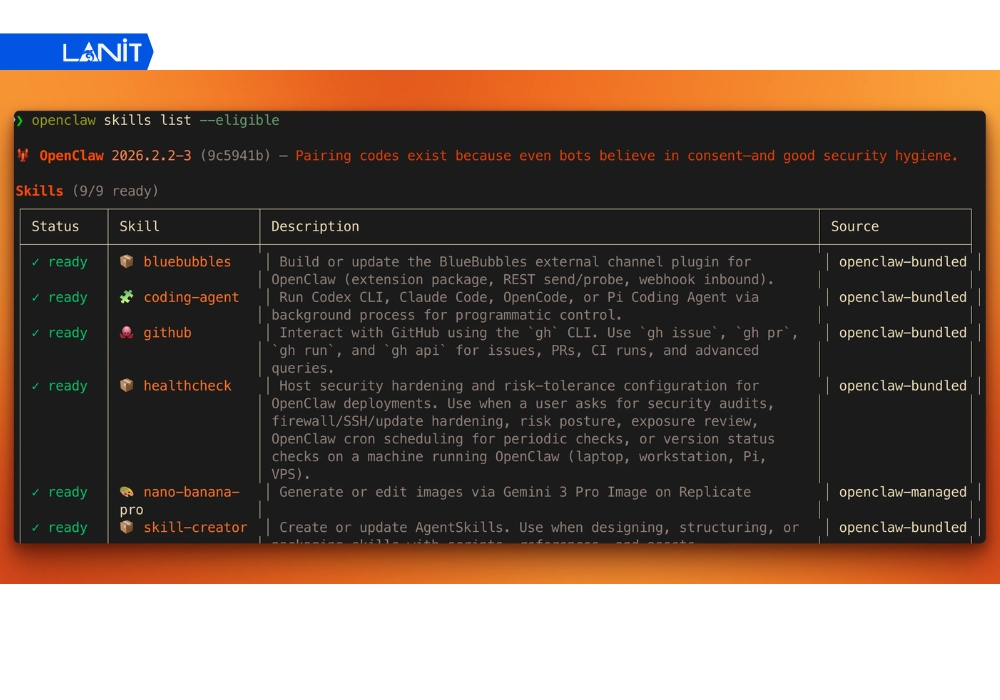Click the 'Host security hardening' description
This screenshot has height=700, width=1000.
[523, 430]
